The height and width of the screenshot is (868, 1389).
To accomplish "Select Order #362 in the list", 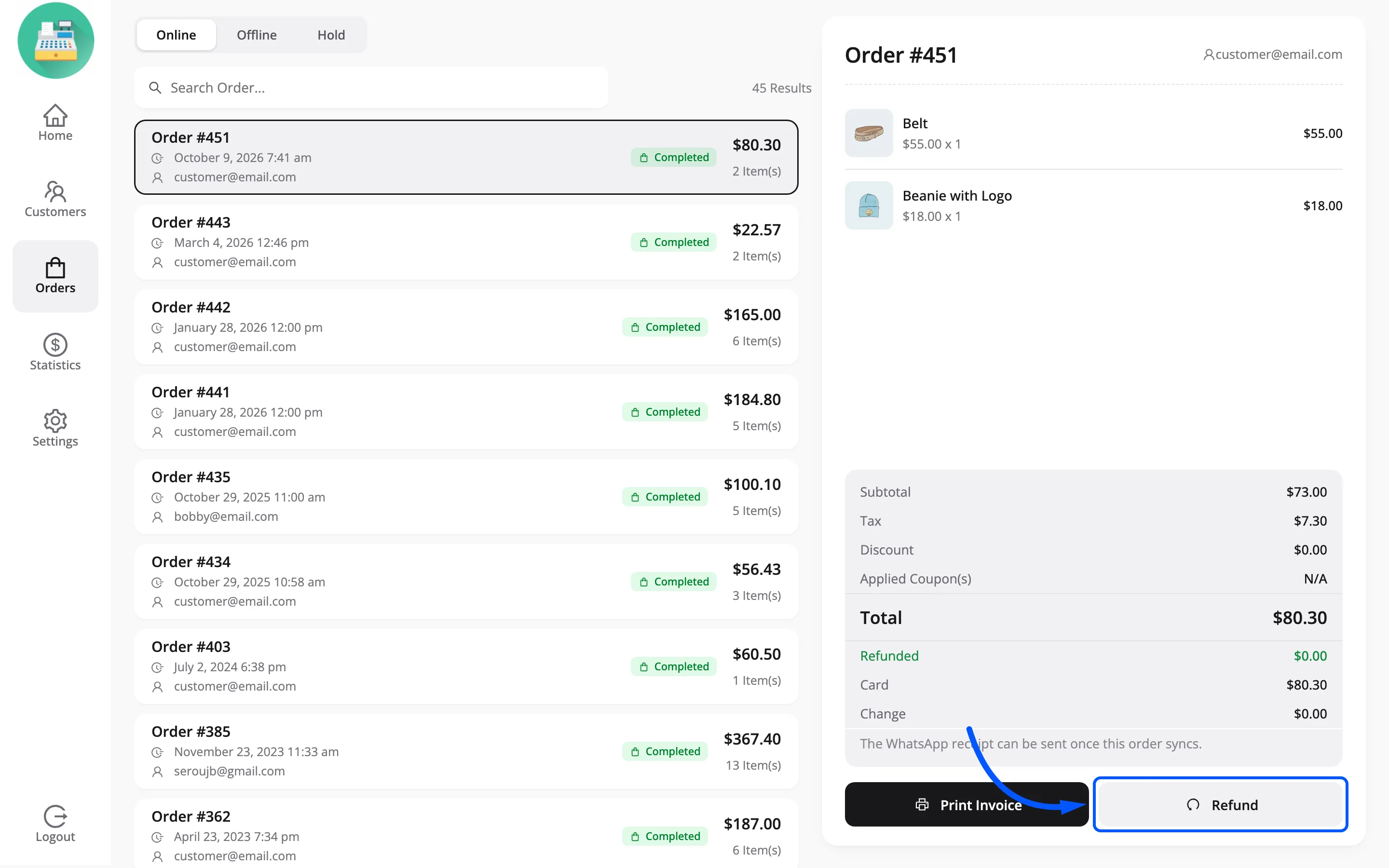I will [x=466, y=834].
